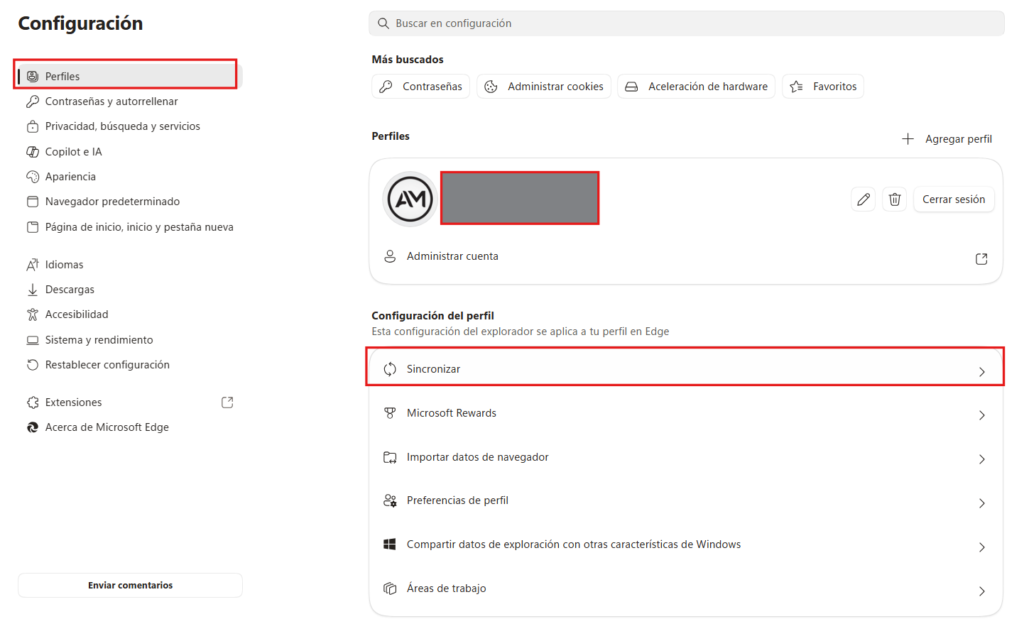Click the Idiomas language icon
Viewport: 1024px width, 619px height.
click(33, 264)
